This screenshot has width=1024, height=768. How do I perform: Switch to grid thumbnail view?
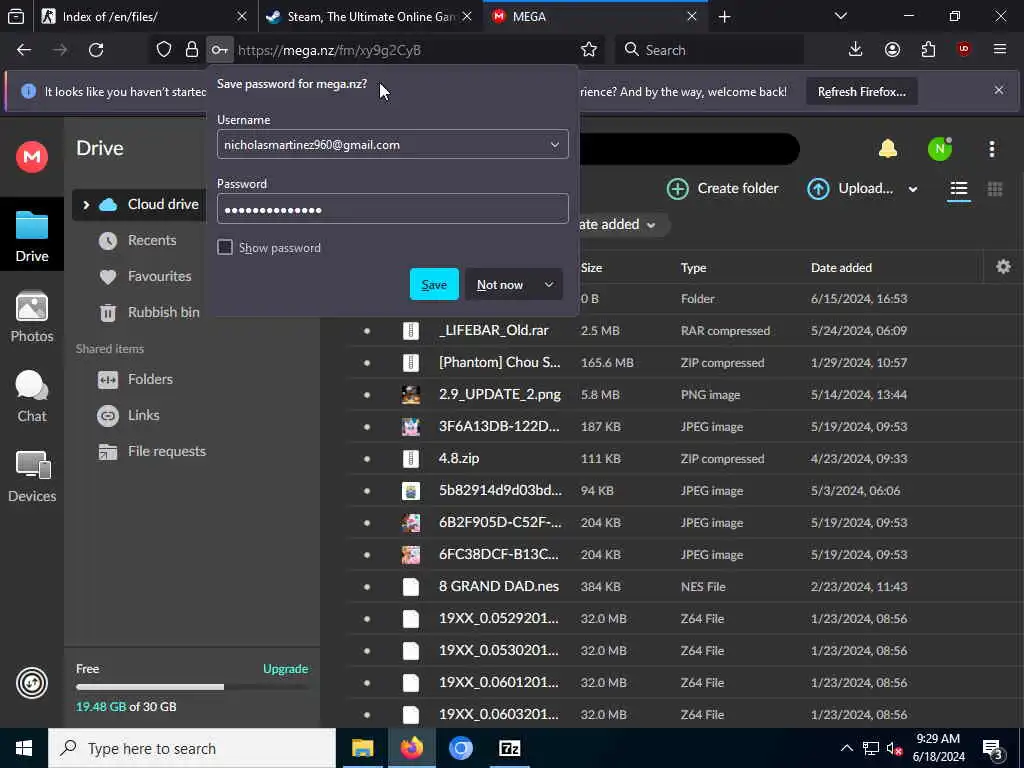[995, 189]
